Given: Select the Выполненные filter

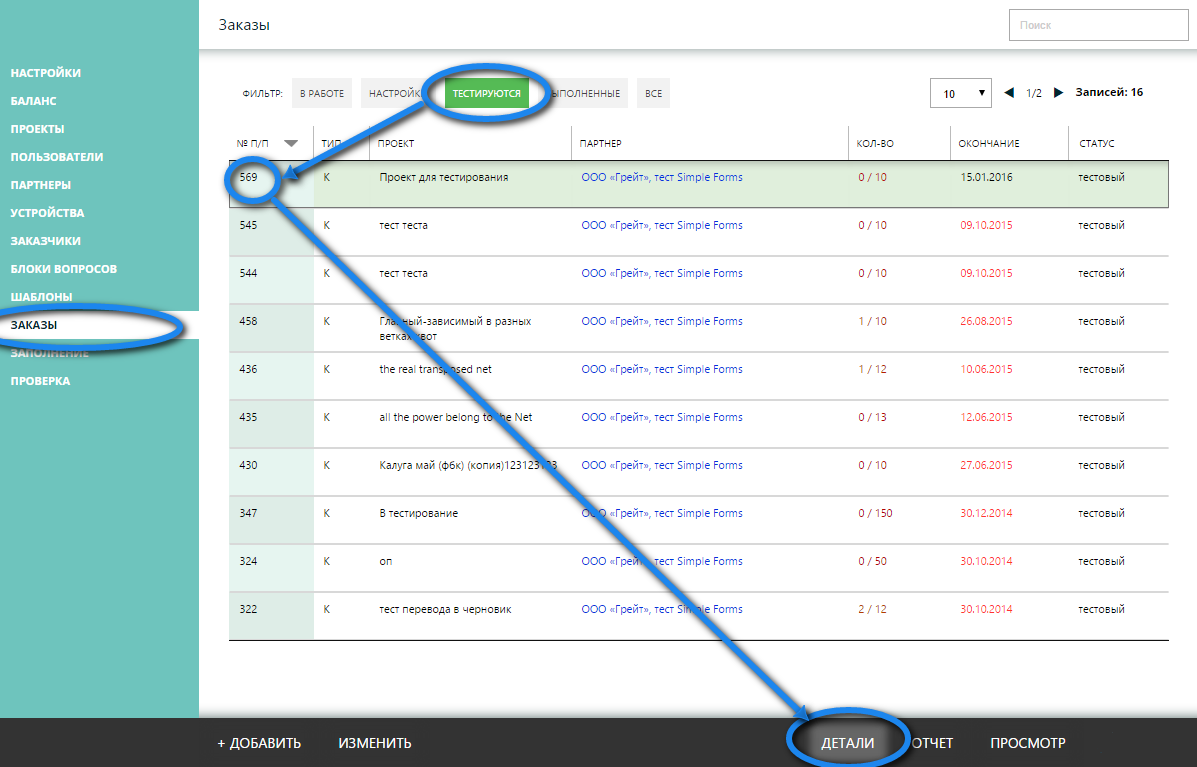Looking at the screenshot, I should 590,93.
